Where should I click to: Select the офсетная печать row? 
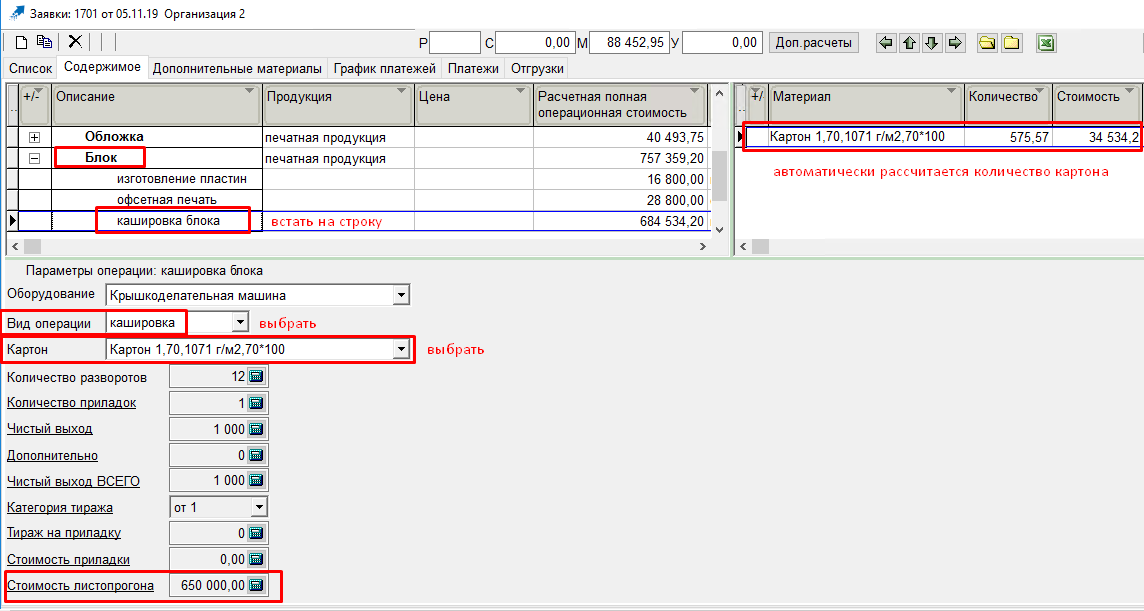point(166,200)
